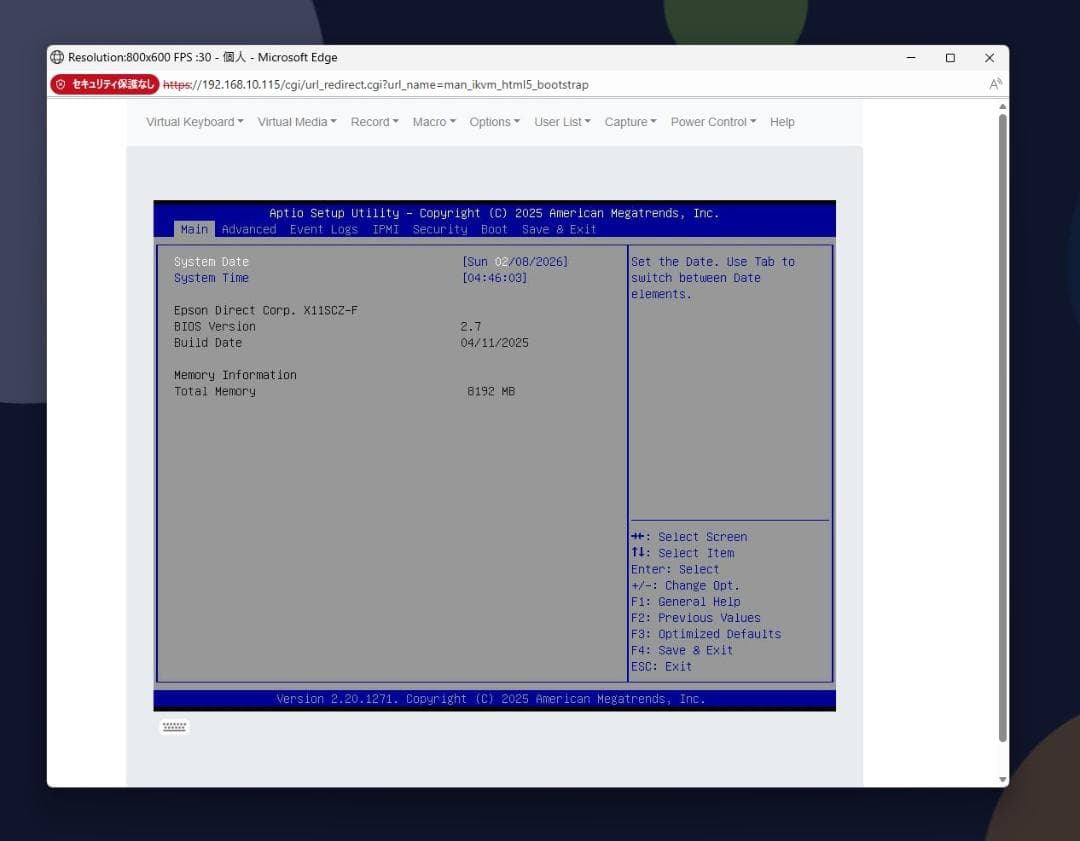Open the Virtual Media dropdown
This screenshot has width=1080, height=841.
pos(296,121)
